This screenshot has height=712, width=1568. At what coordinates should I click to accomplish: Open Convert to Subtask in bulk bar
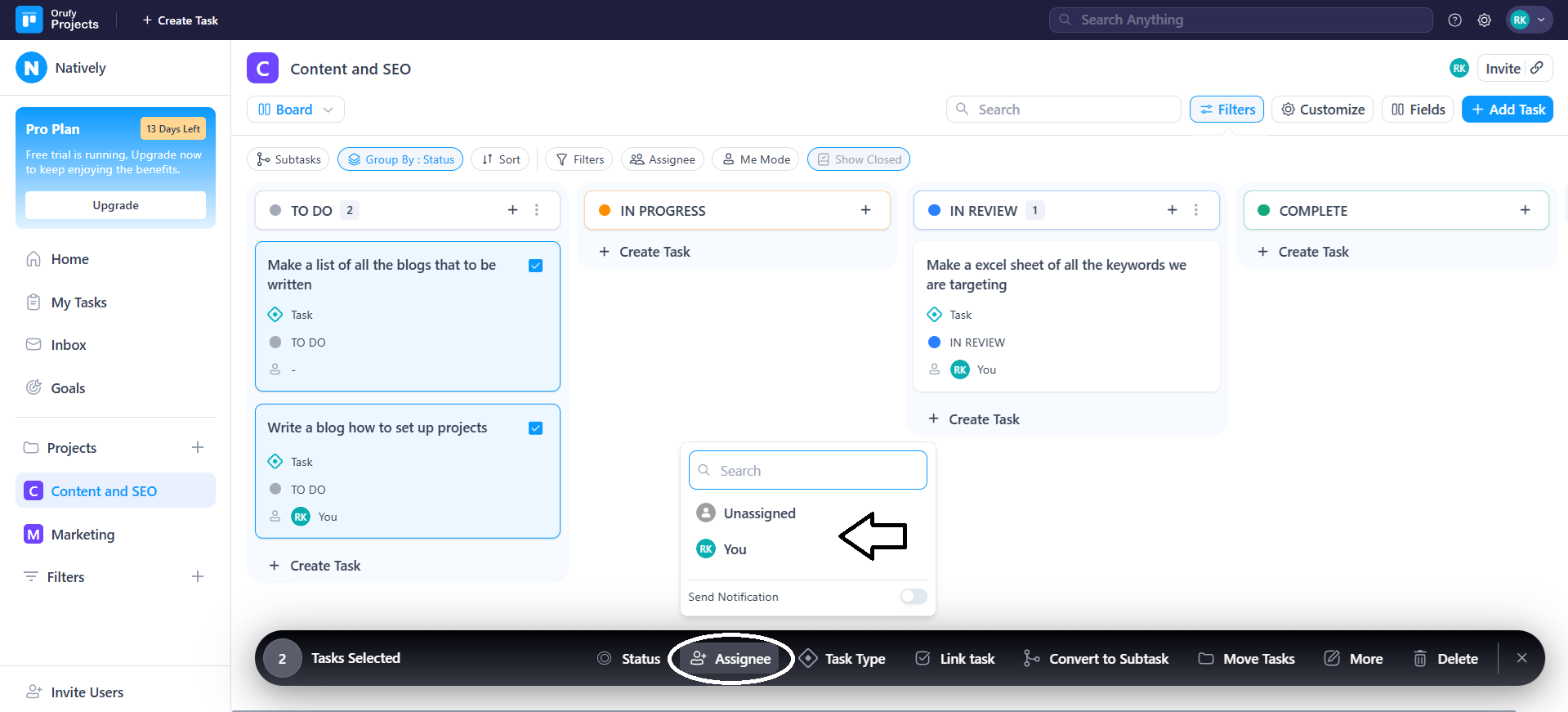(1096, 659)
